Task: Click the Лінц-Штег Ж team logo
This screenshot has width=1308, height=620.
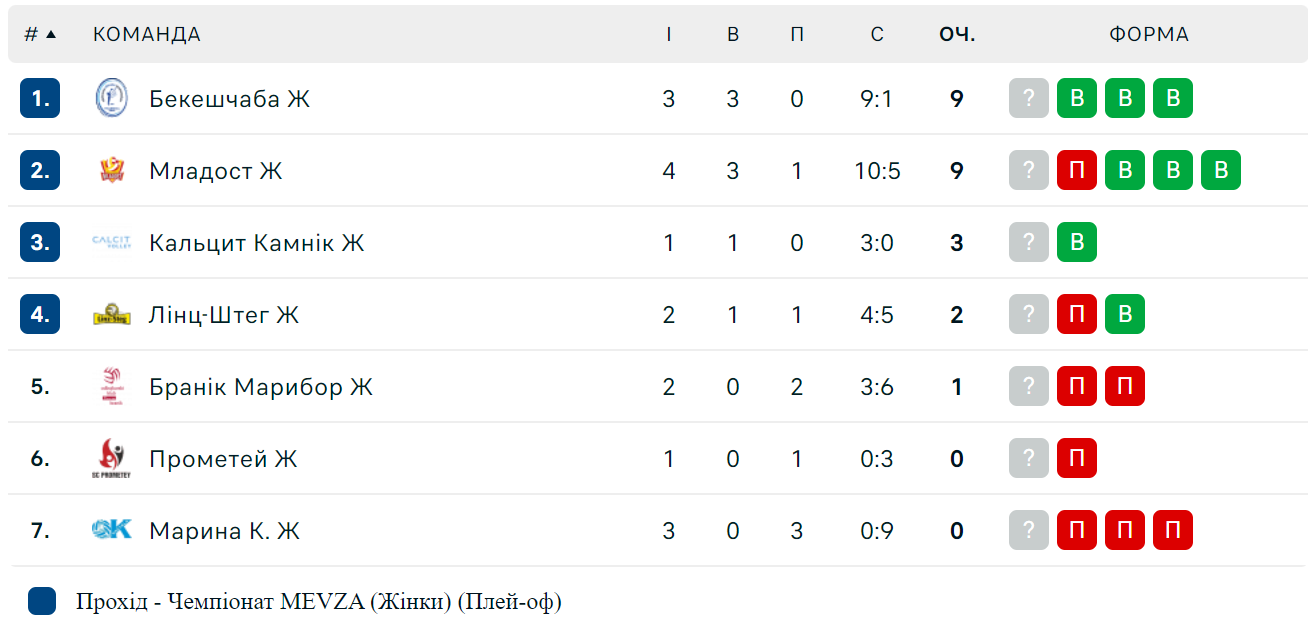Action: tap(111, 314)
